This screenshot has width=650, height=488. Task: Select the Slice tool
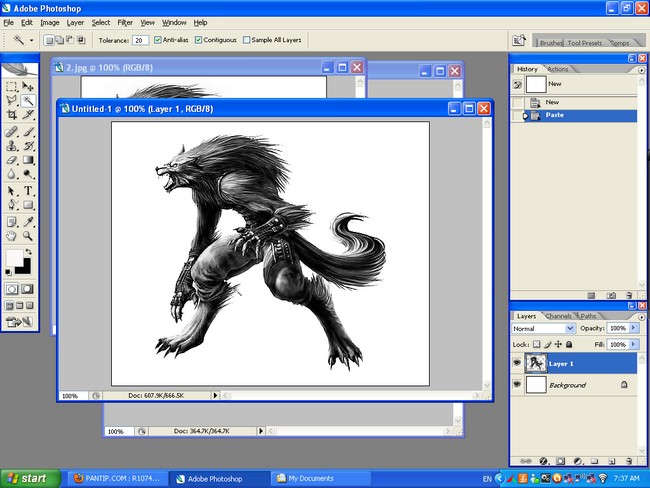tap(28, 114)
